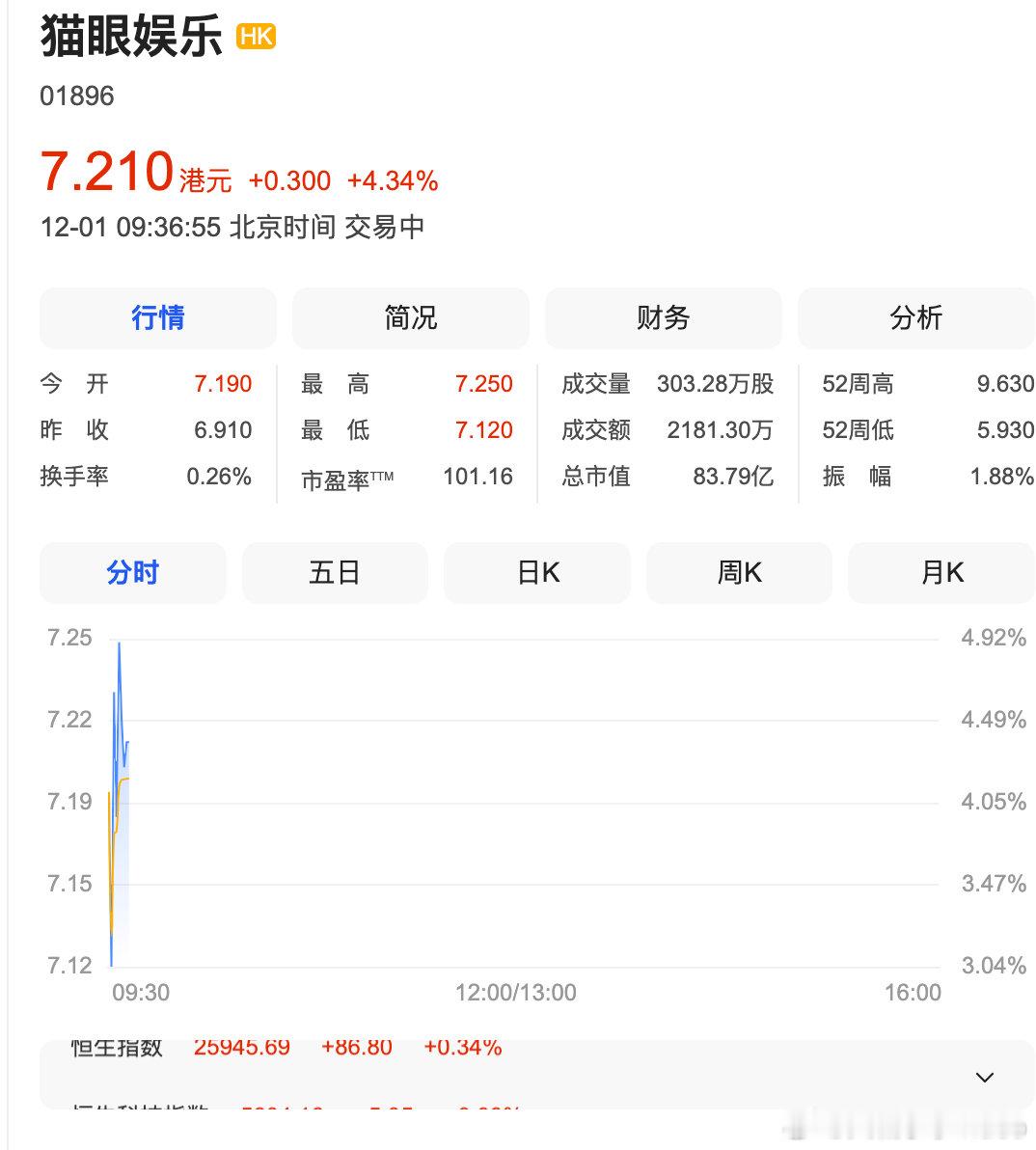Switch to the 财务 tab
Screen dimensions: 1036x1150
click(x=664, y=318)
